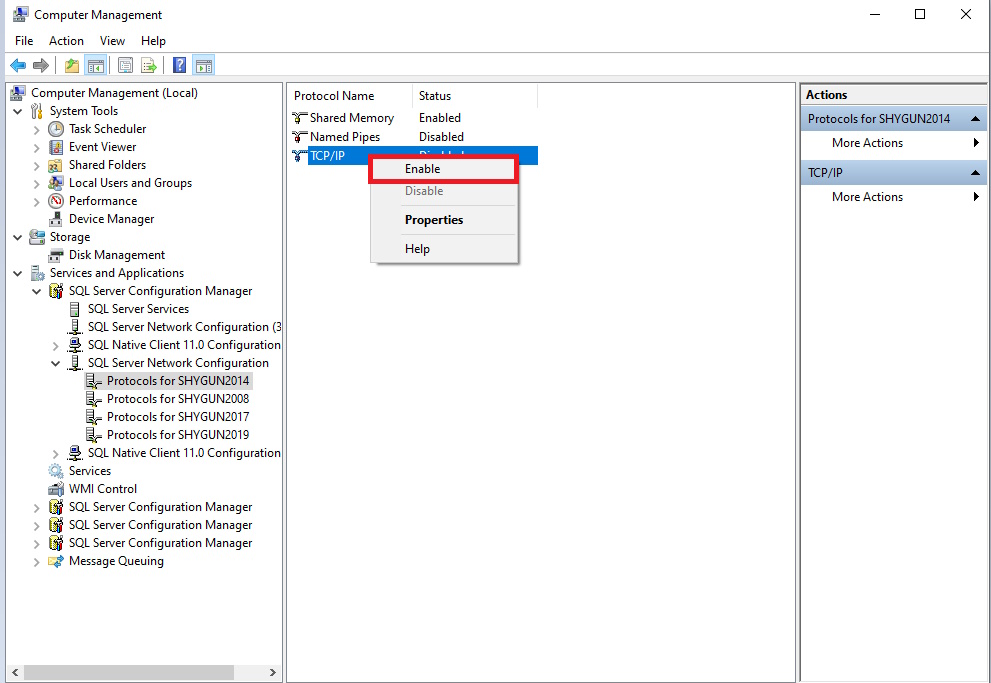Image resolution: width=991 pixels, height=683 pixels.
Task: Select the Protocols for SHYGUN2019 tree item
Action: tap(178, 435)
